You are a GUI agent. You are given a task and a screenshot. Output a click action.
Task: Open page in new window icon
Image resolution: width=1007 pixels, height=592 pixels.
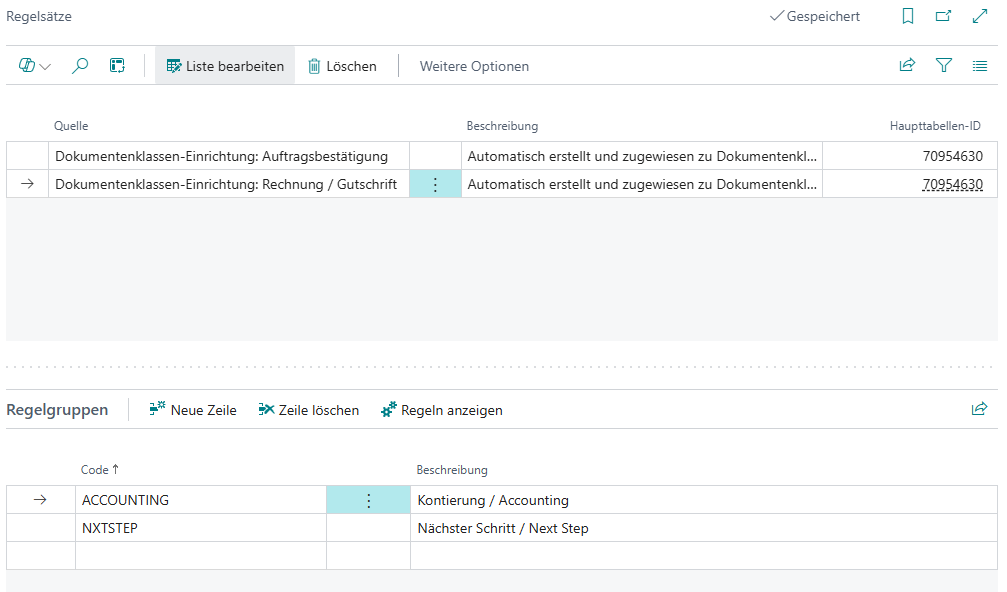click(x=943, y=17)
